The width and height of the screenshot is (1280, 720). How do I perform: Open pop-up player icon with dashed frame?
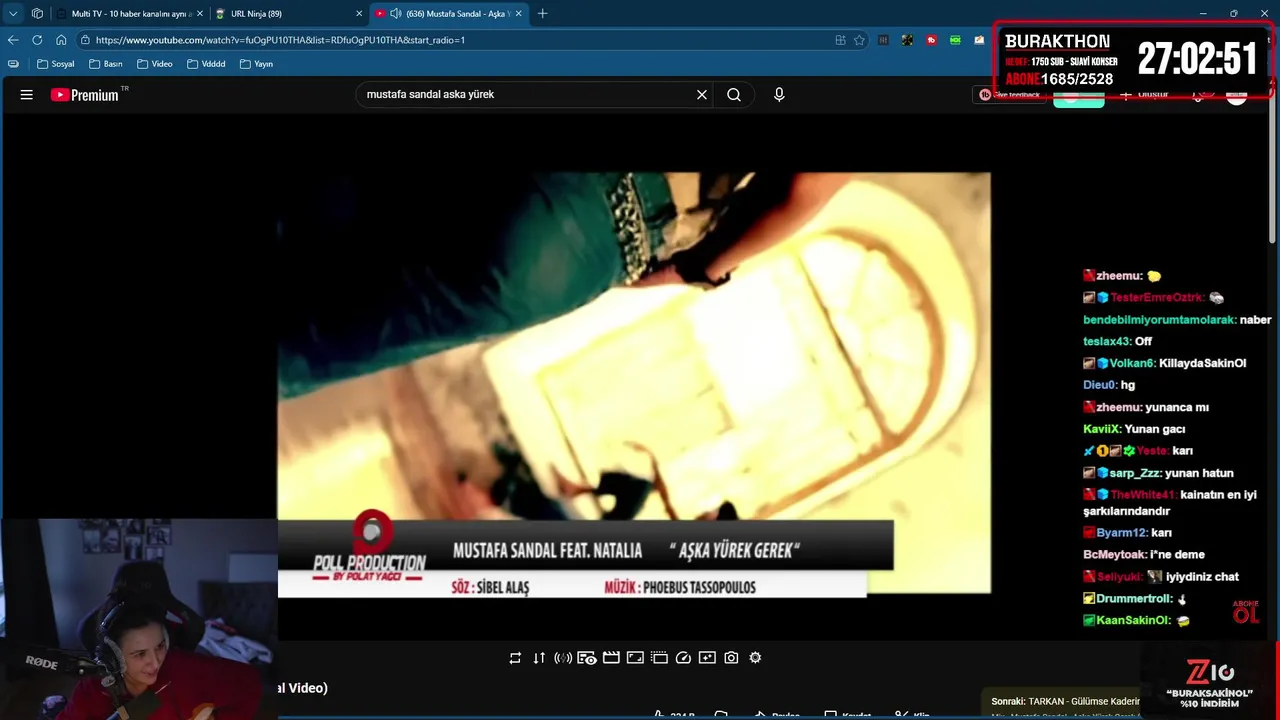point(659,658)
